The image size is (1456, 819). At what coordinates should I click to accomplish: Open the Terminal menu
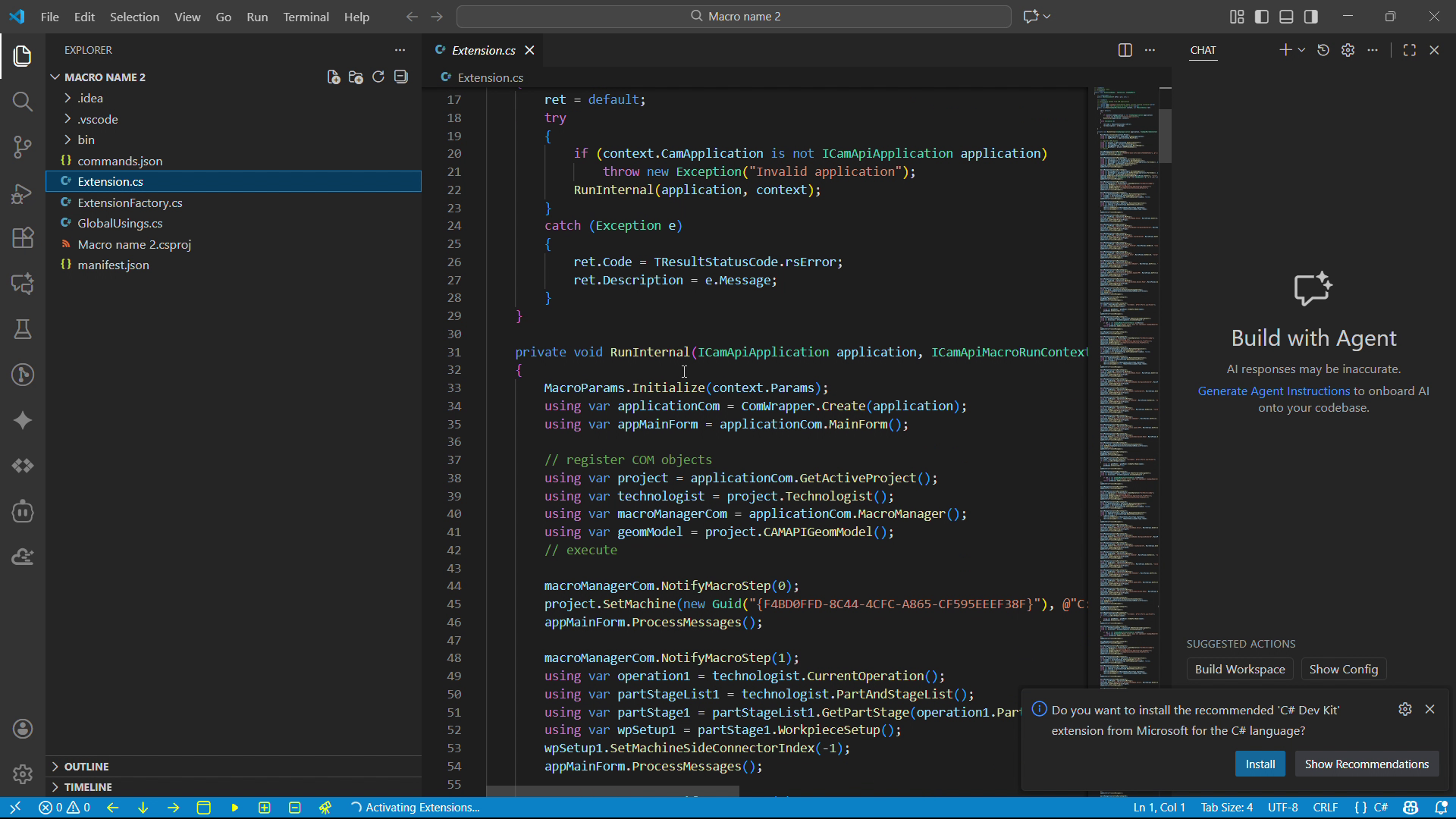point(306,17)
